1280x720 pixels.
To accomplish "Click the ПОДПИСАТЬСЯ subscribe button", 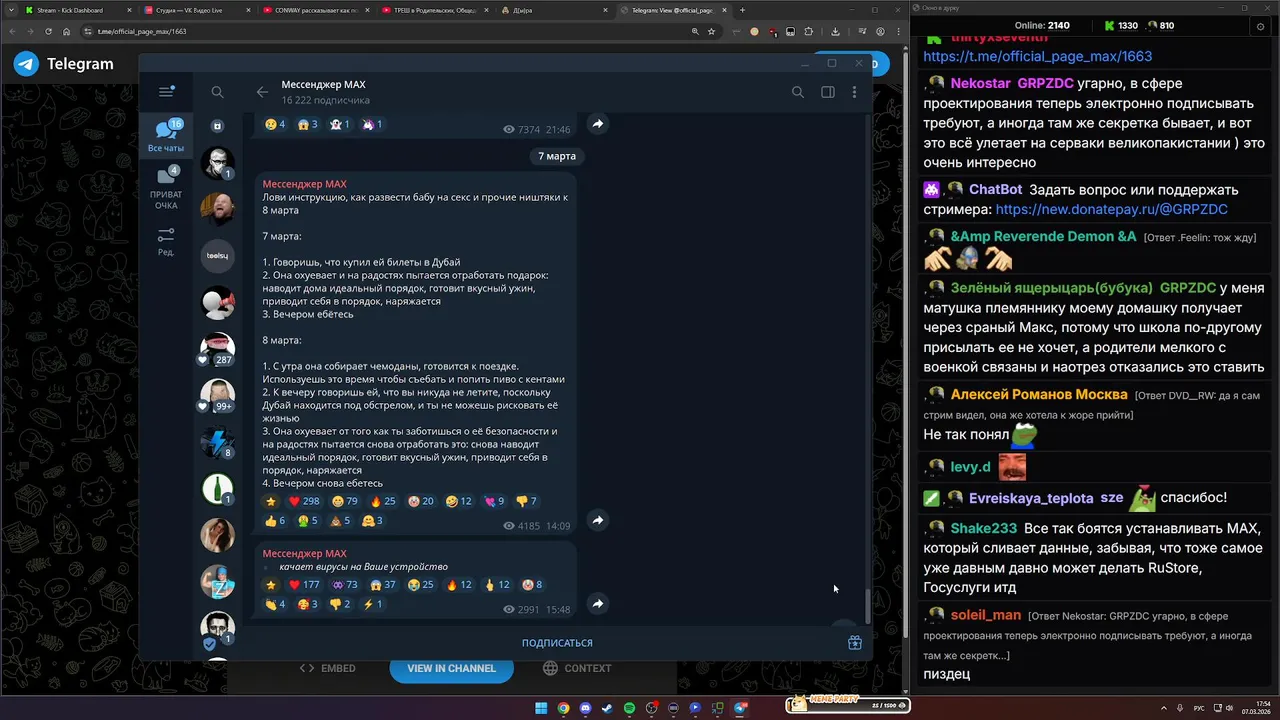I will pyautogui.click(x=557, y=643).
